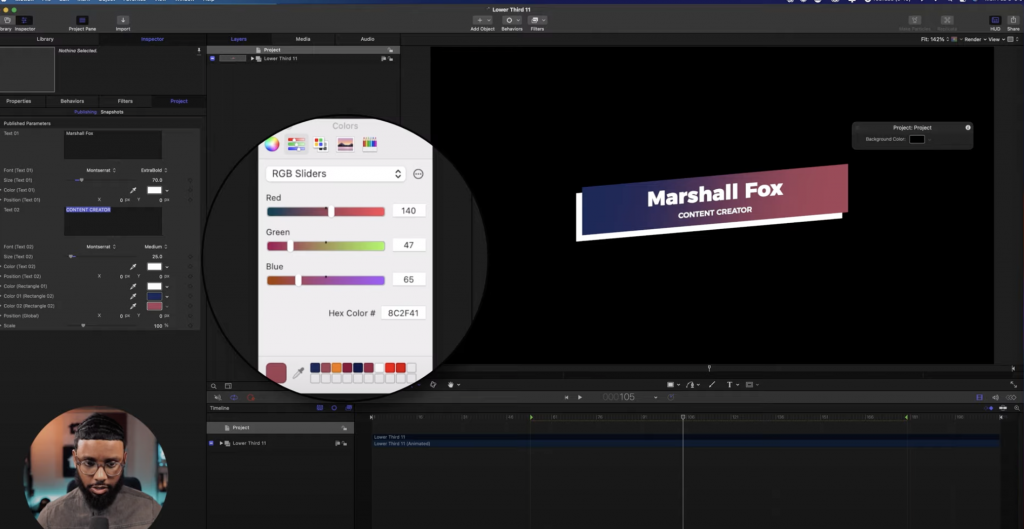
Task: Open the Render dropdown menu
Action: point(974,39)
